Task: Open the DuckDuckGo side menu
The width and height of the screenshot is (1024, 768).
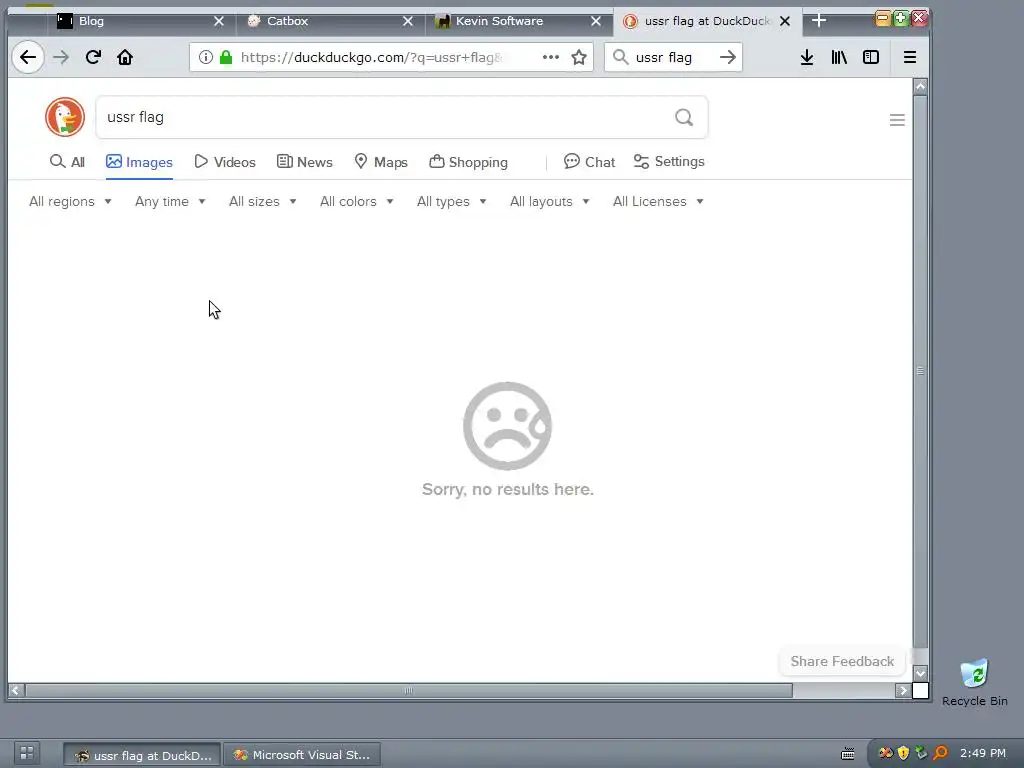Action: click(897, 120)
